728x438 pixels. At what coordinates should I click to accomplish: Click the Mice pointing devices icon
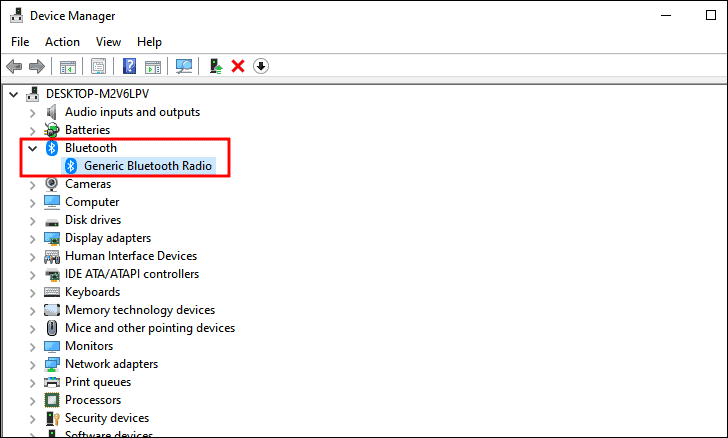pos(52,328)
